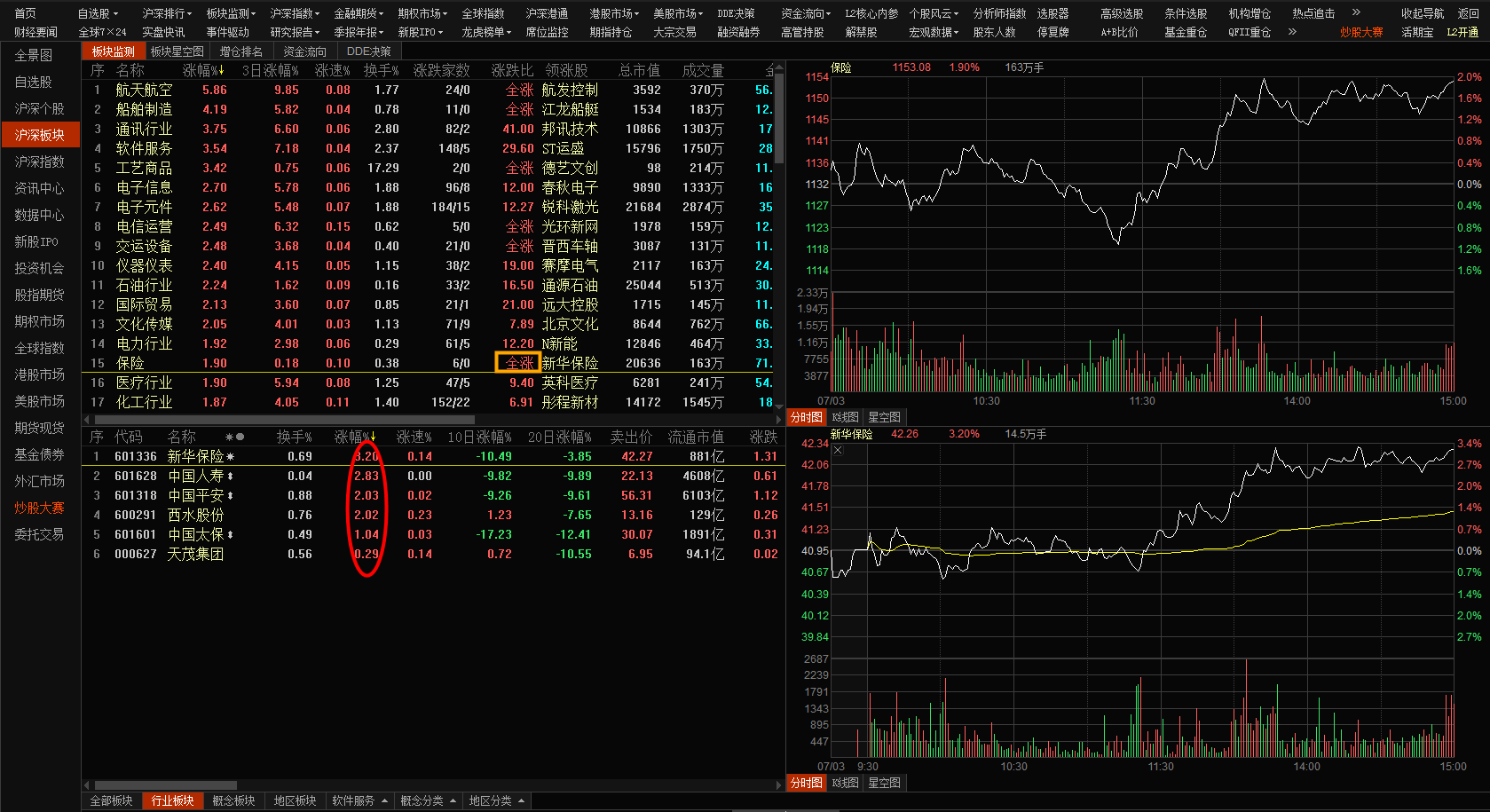
Task: Switch upper chart to K线图 tab
Action: click(845, 417)
